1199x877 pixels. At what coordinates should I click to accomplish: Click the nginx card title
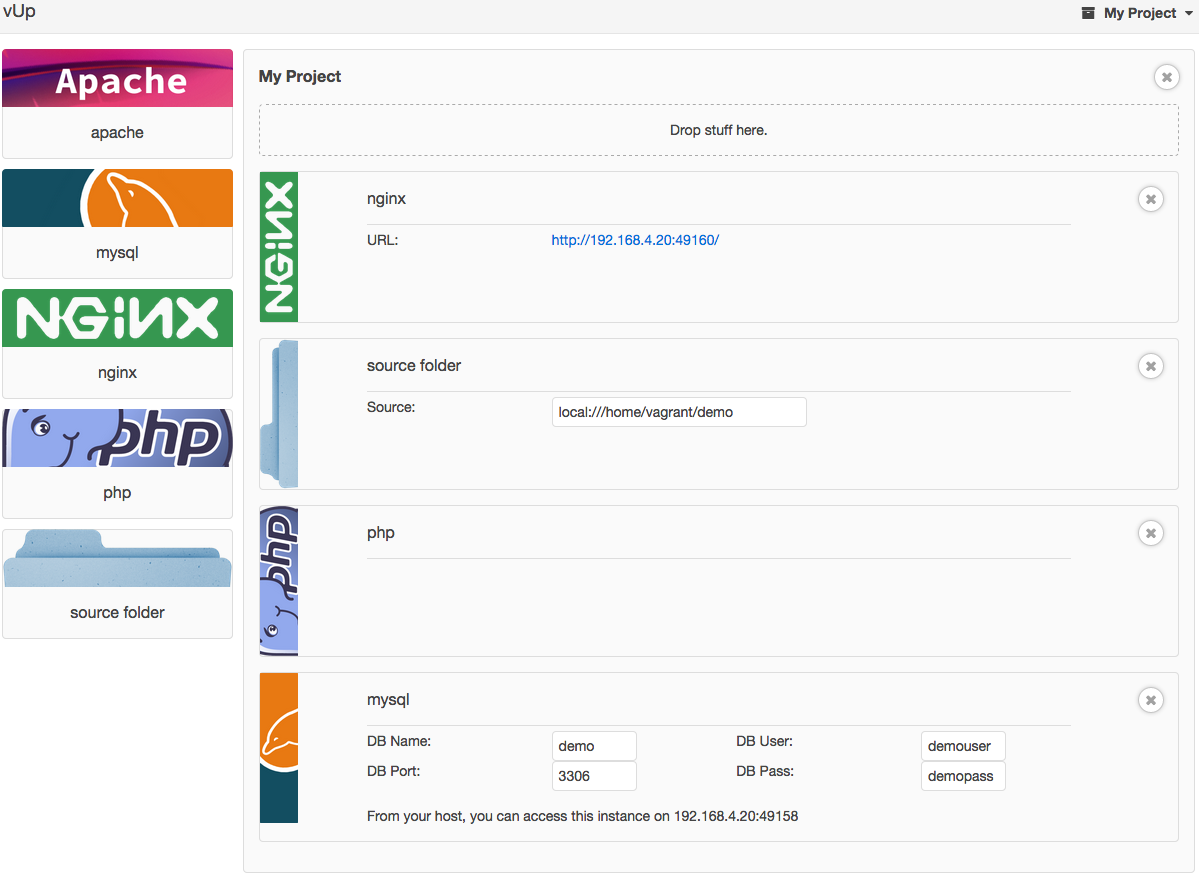(386, 199)
